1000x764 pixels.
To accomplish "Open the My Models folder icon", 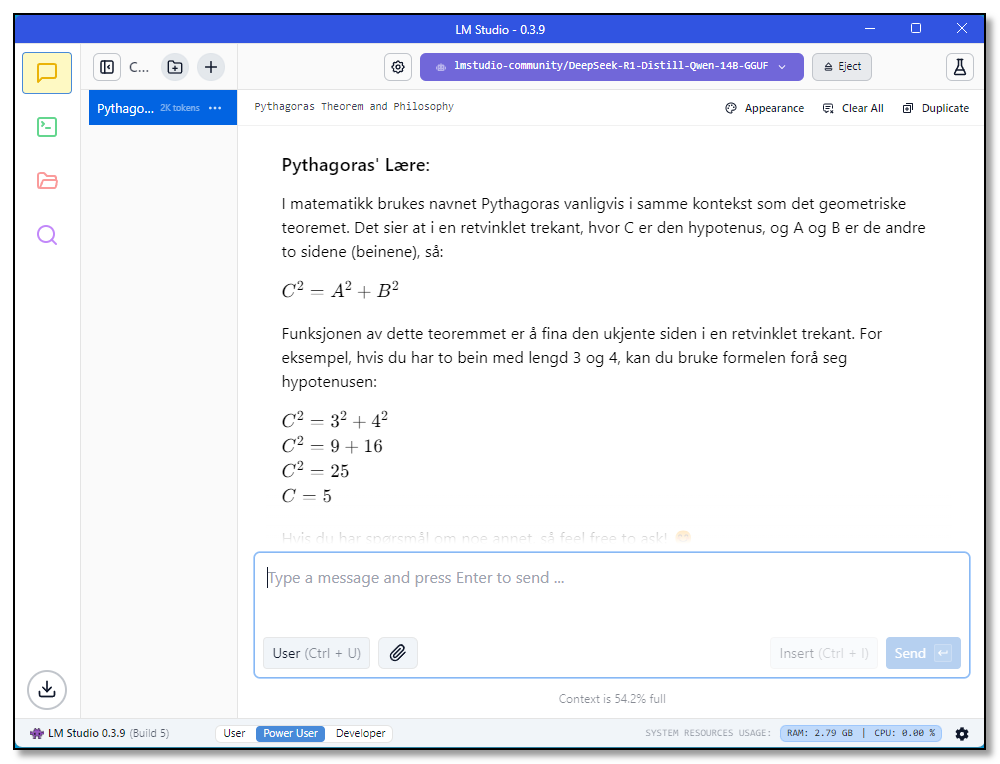I will (x=47, y=181).
